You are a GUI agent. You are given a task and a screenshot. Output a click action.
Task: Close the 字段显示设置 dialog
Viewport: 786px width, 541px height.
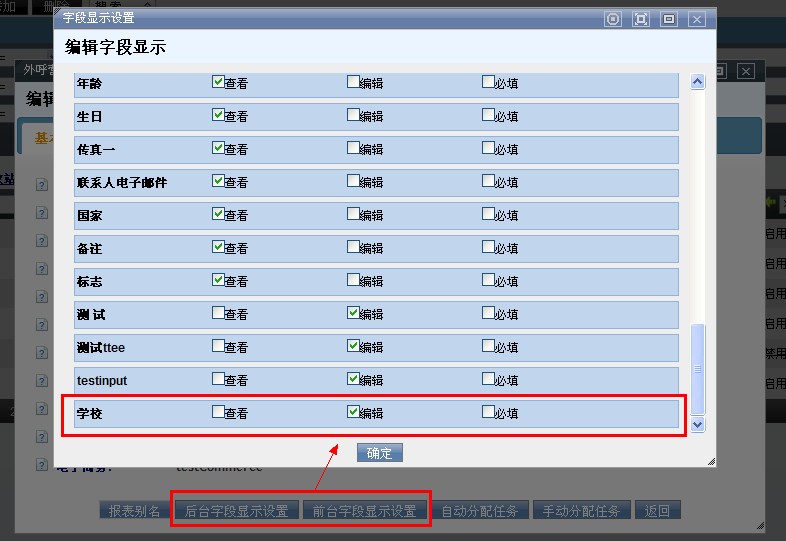(697, 19)
